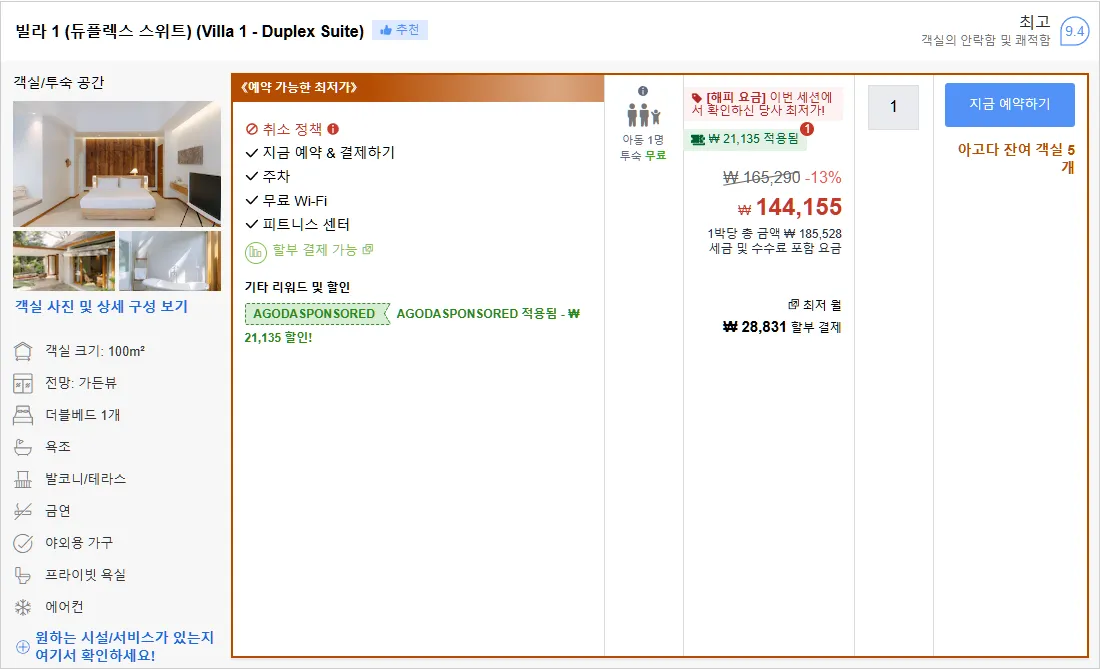
Task: Click the red info icon beside 취소 정책
Action: coord(333,129)
